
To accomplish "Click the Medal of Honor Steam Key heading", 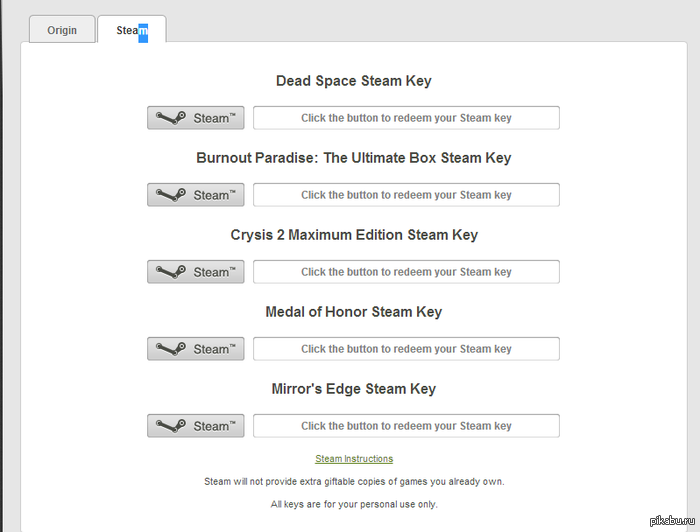I will (354, 312).
